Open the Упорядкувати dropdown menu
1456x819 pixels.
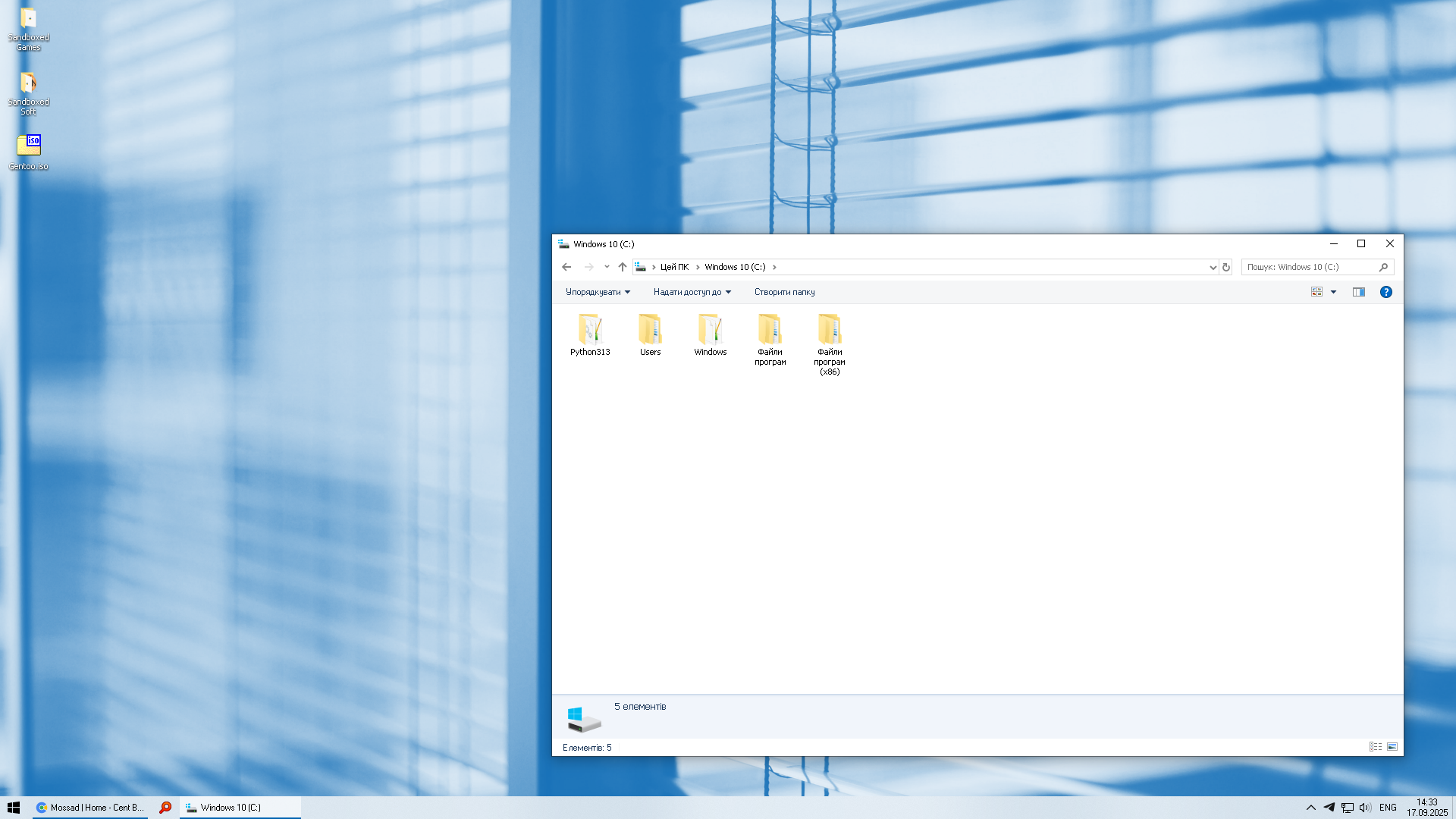click(x=598, y=292)
